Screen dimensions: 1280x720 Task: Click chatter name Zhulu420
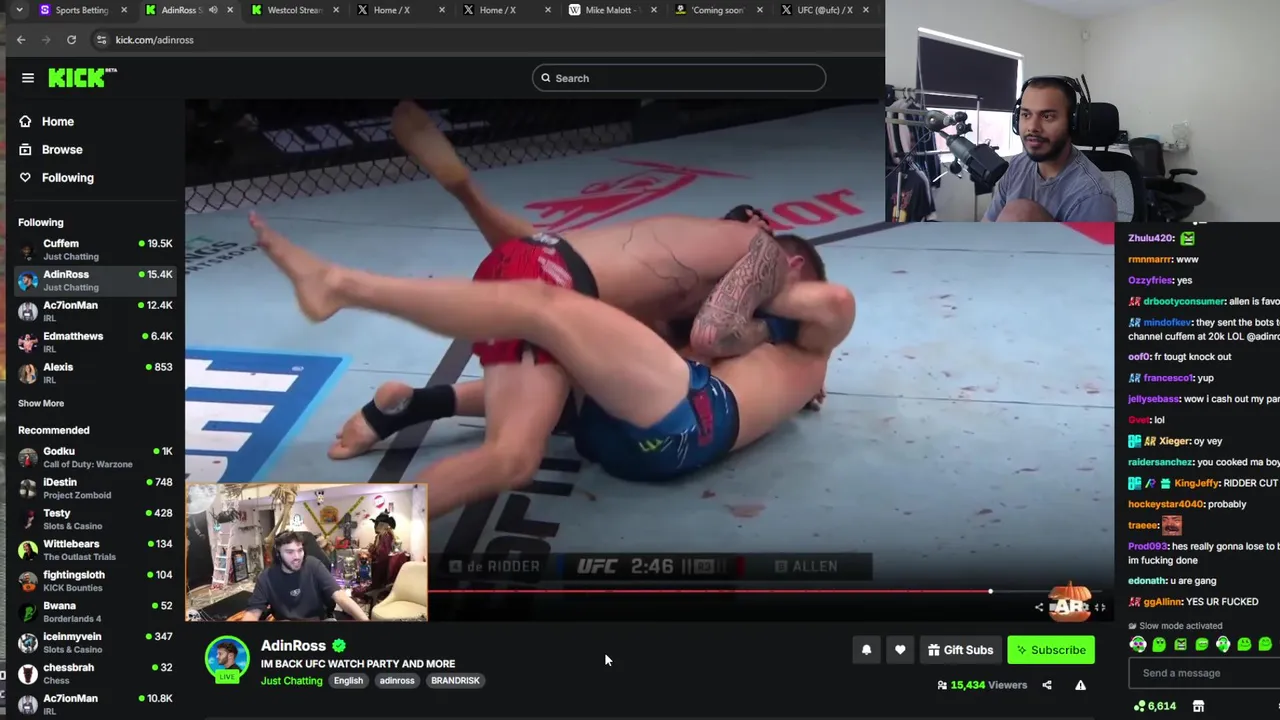point(1151,238)
